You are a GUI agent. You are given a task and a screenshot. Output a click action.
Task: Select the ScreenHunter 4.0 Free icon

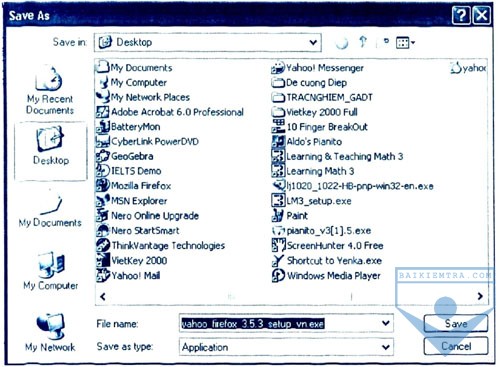pyautogui.click(x=278, y=246)
